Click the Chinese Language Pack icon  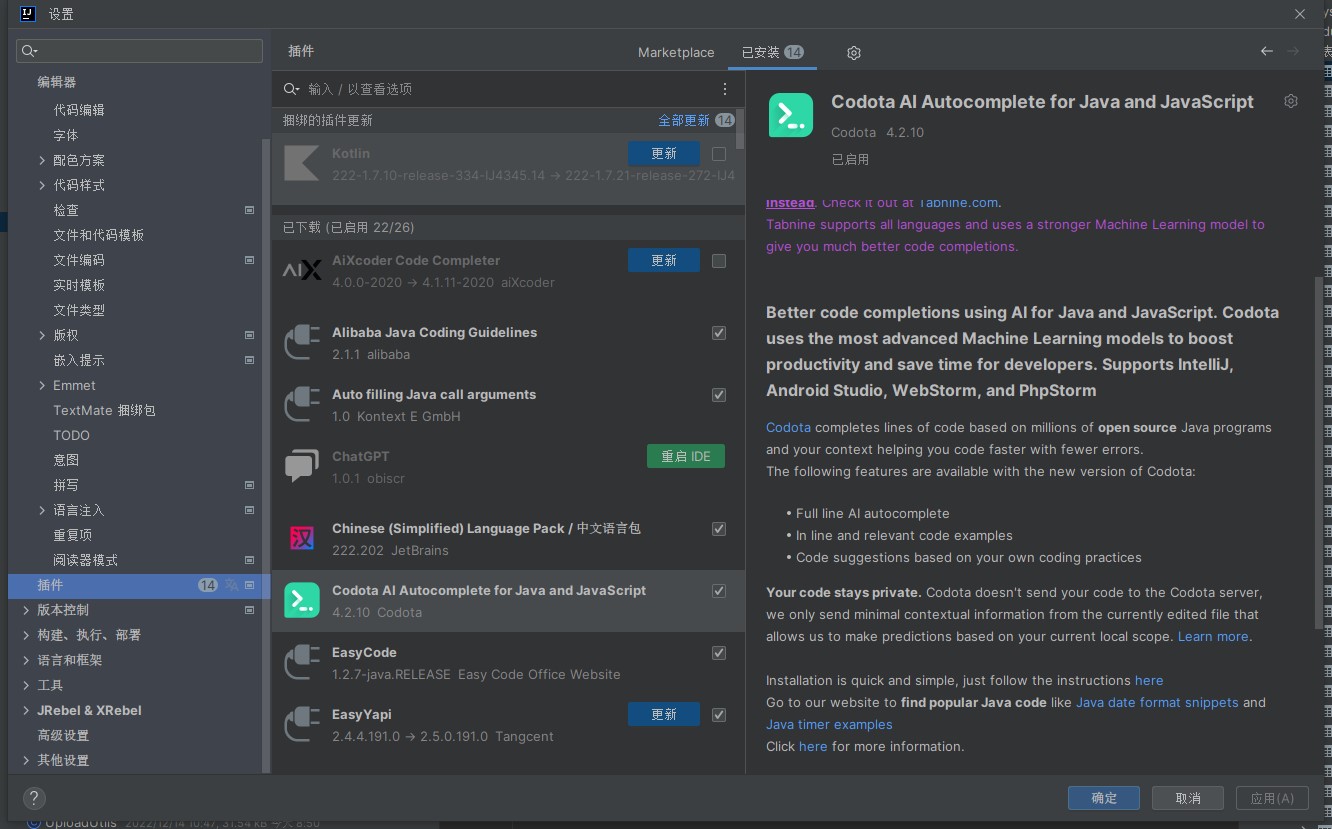coord(302,539)
